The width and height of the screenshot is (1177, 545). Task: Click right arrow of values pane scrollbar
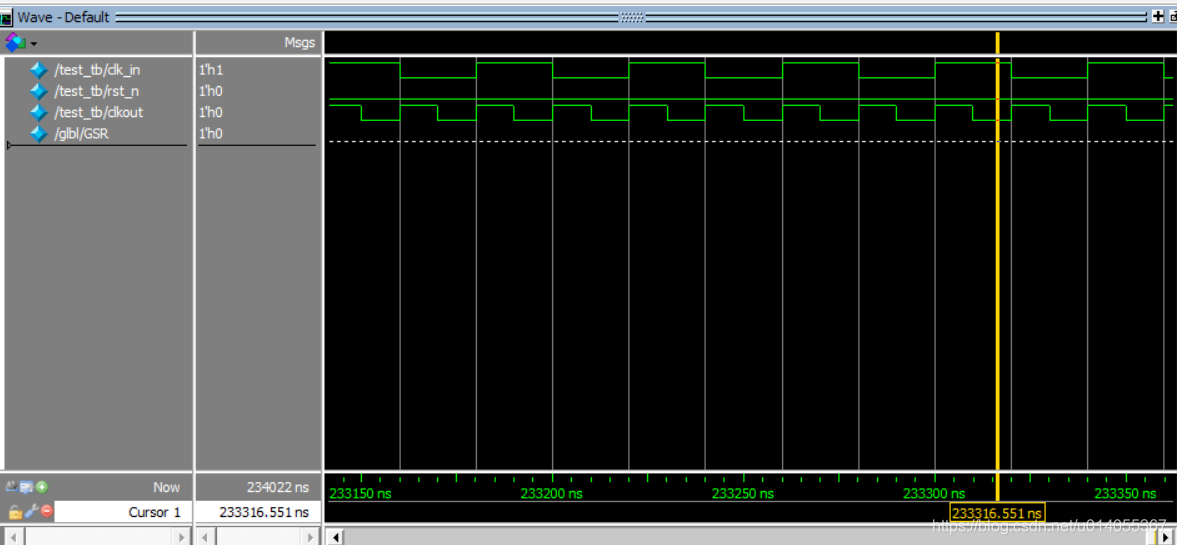coord(312,537)
